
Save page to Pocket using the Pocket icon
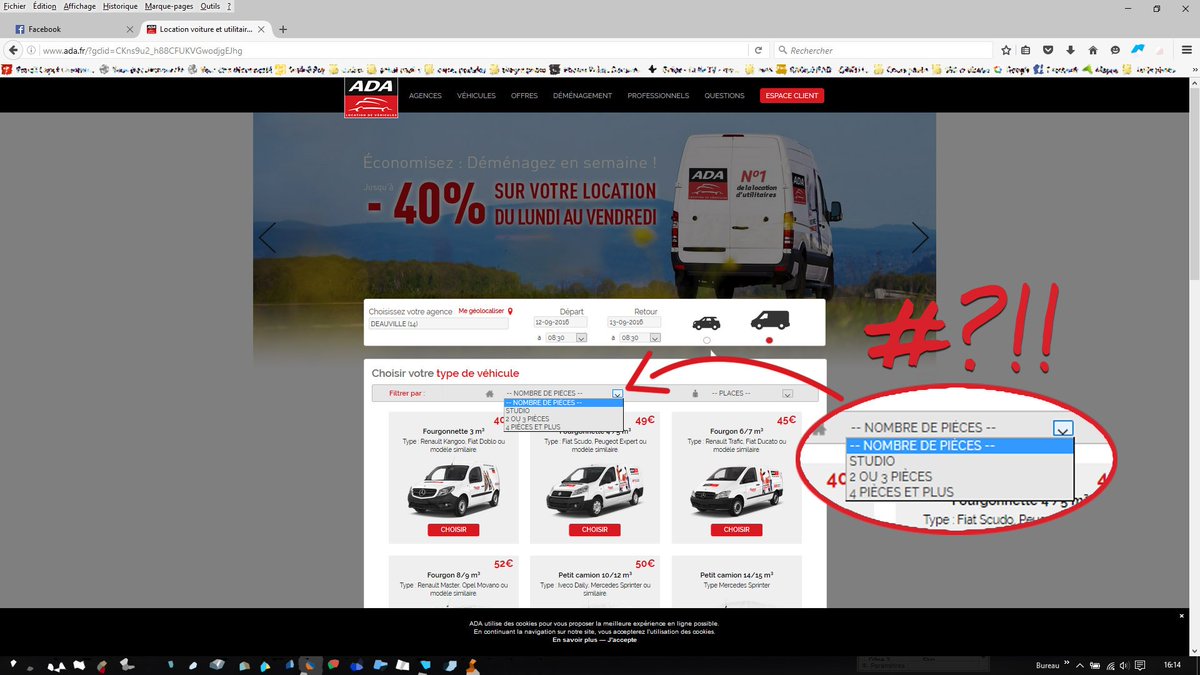1049,50
